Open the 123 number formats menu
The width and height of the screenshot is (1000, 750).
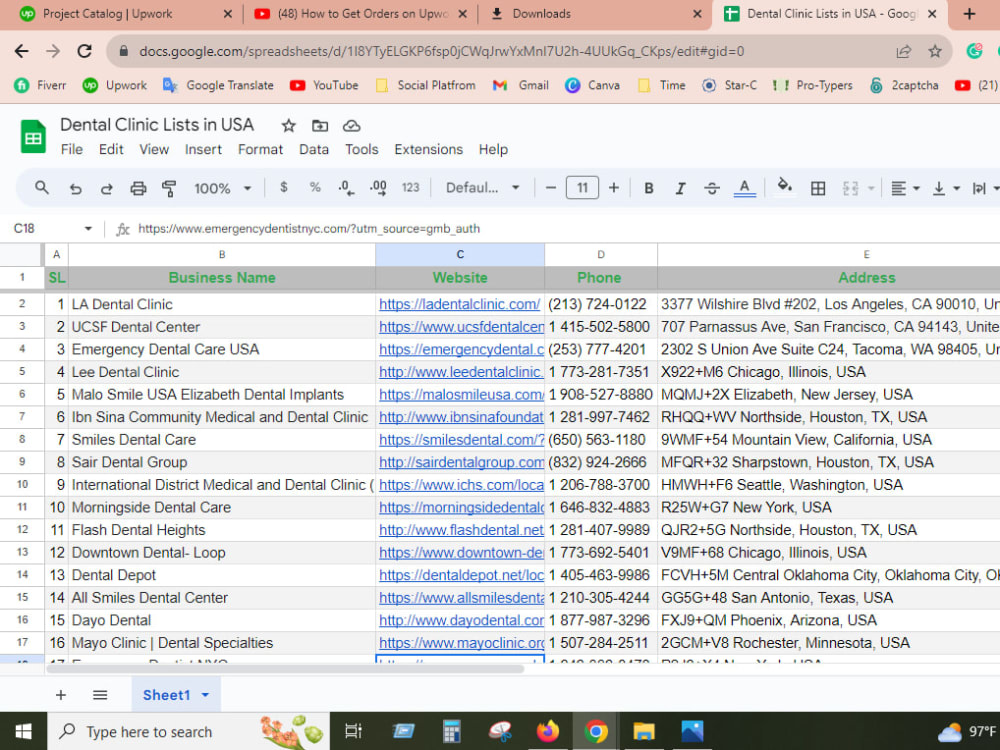tap(411, 188)
